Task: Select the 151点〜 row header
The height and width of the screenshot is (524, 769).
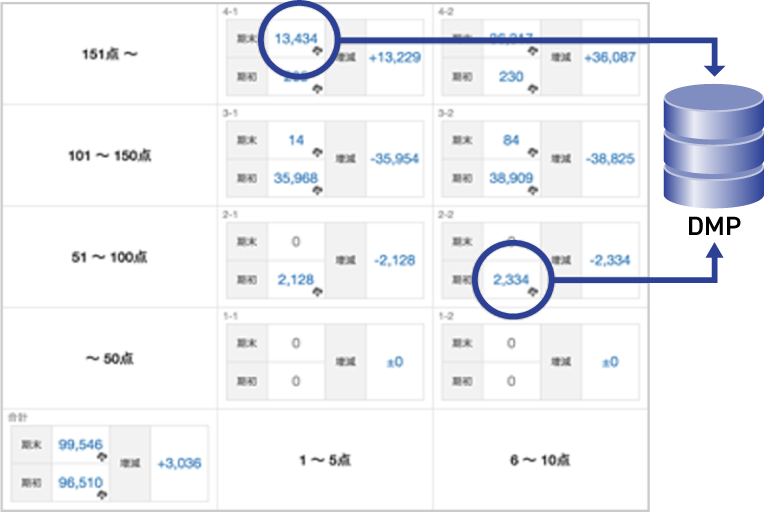Action: click(x=110, y=54)
